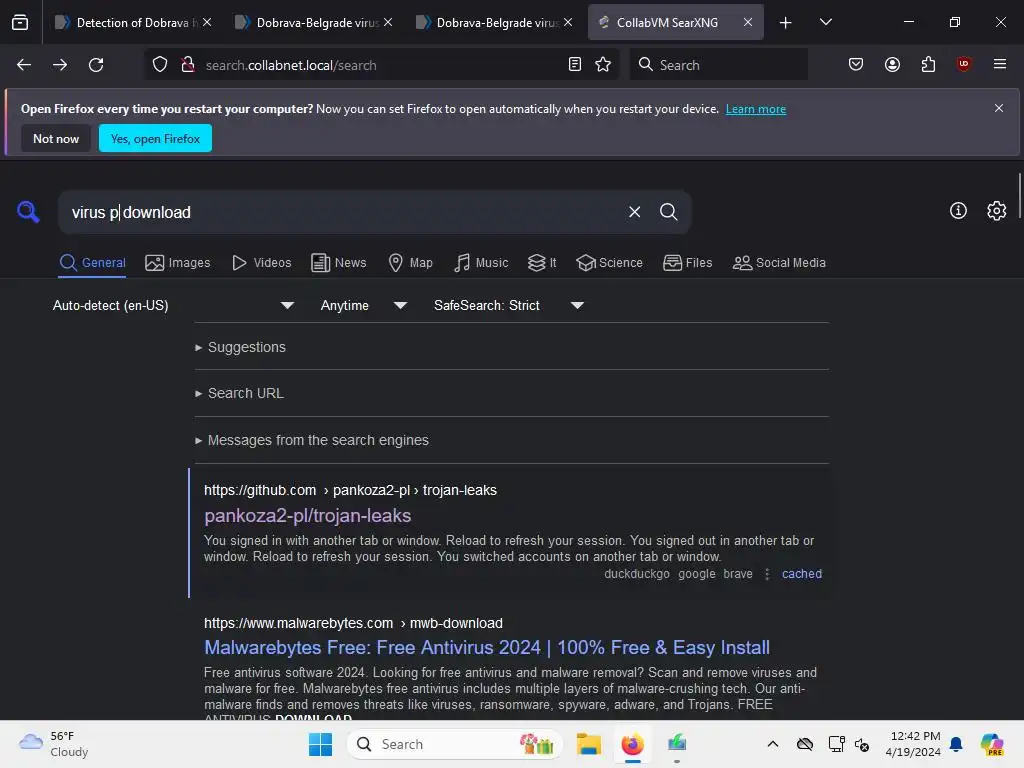Click Yes, open Firefox button

click(x=155, y=138)
